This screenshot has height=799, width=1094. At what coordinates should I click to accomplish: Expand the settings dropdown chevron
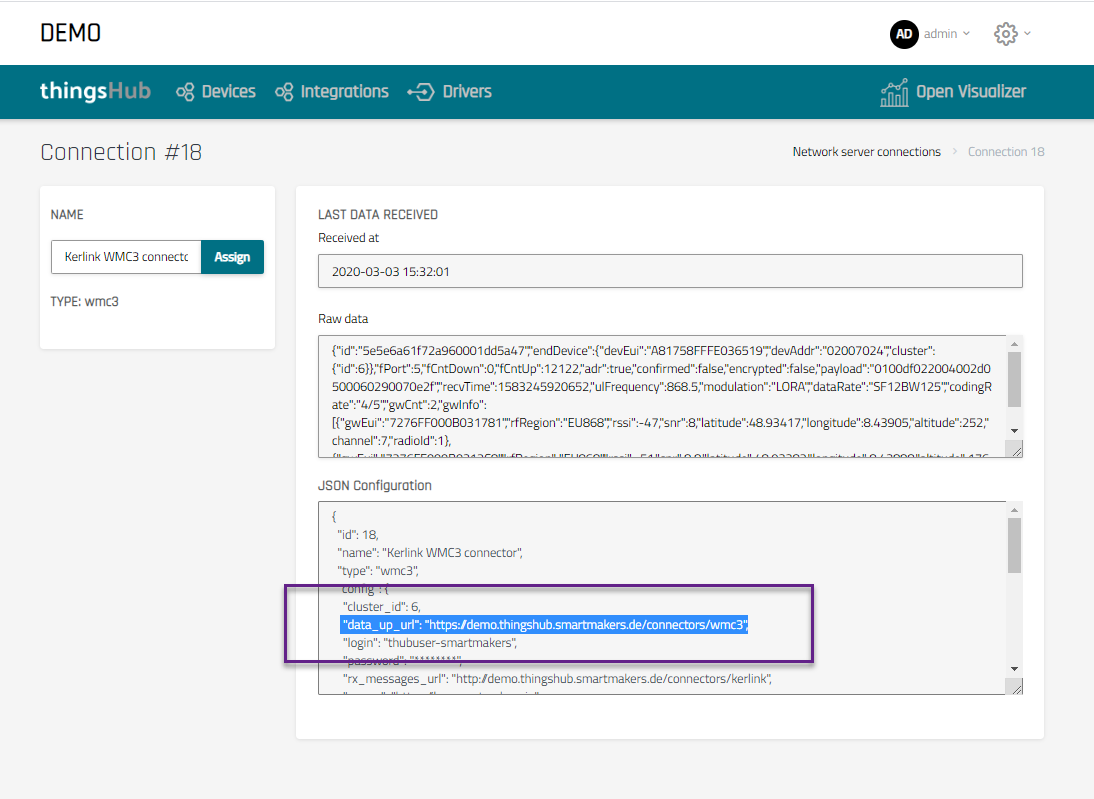pyautogui.click(x=1027, y=34)
